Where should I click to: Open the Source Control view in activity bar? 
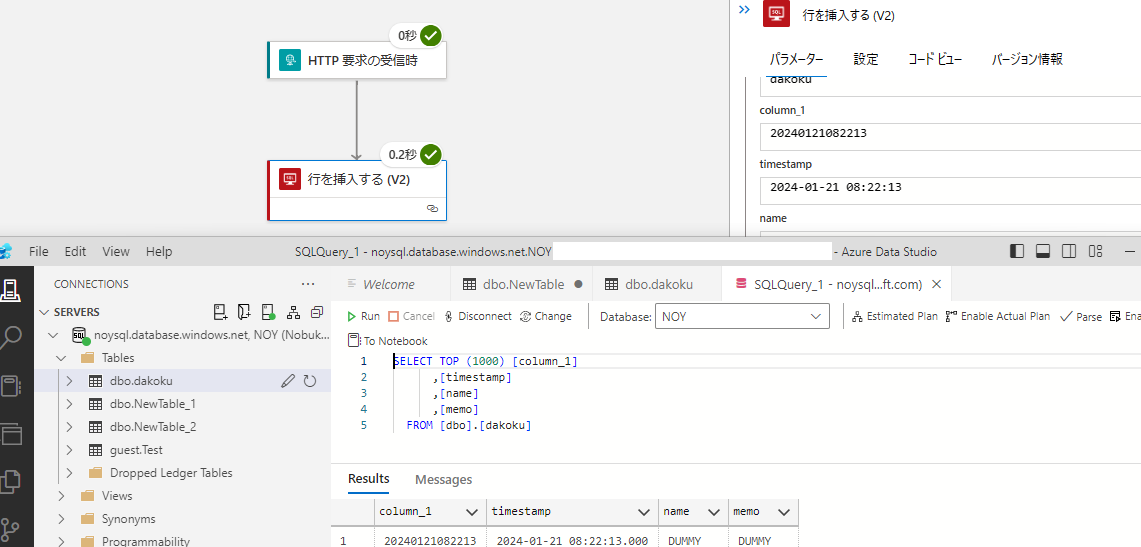12,528
